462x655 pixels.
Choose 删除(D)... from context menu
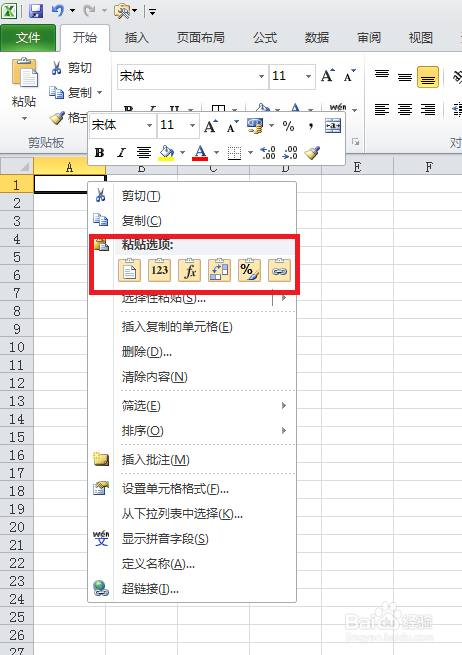pos(192,352)
